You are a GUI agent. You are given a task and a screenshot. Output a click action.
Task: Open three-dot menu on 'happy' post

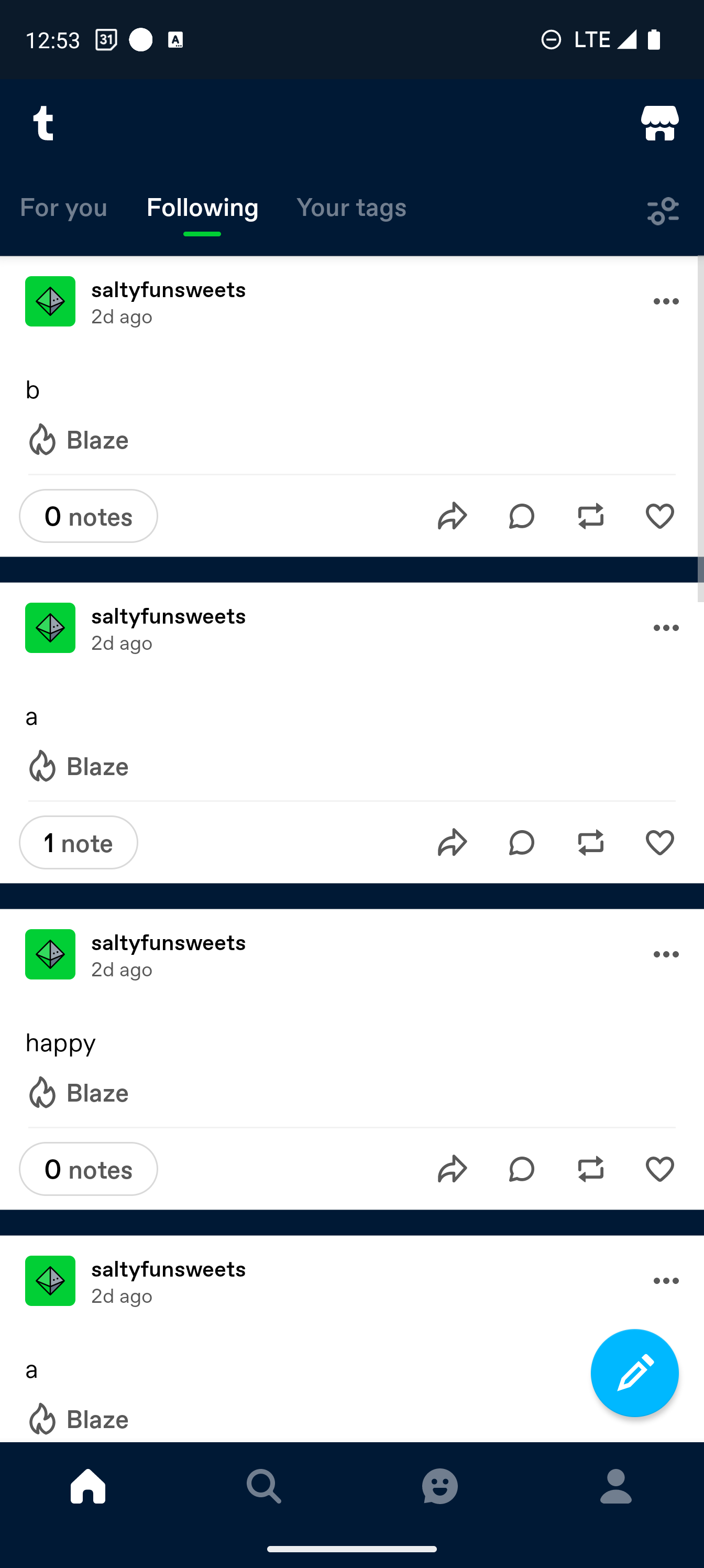[x=666, y=954]
